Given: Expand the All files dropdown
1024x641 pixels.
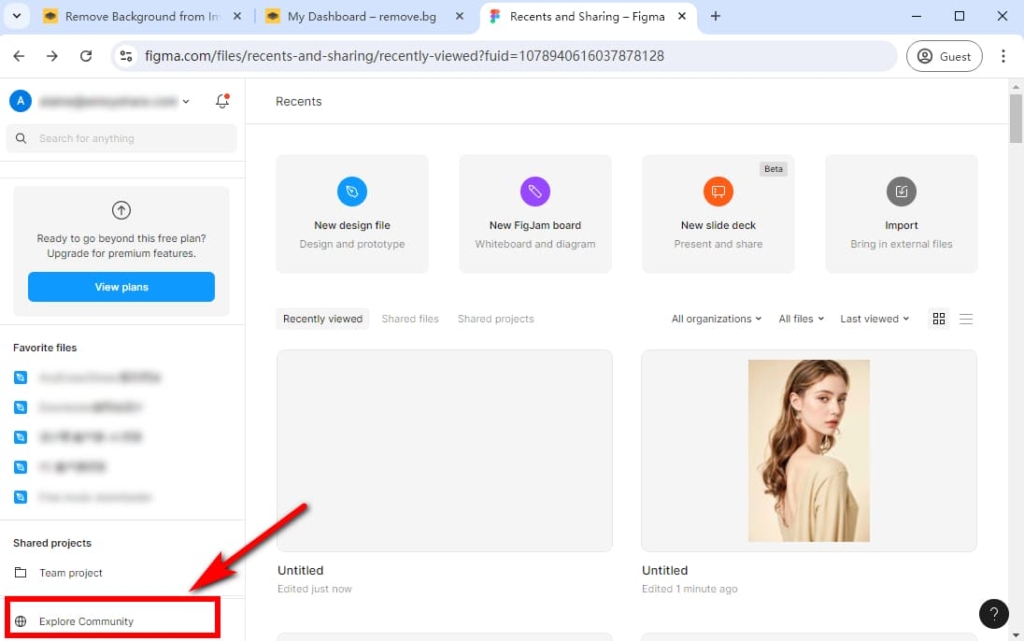Looking at the screenshot, I should (800, 318).
